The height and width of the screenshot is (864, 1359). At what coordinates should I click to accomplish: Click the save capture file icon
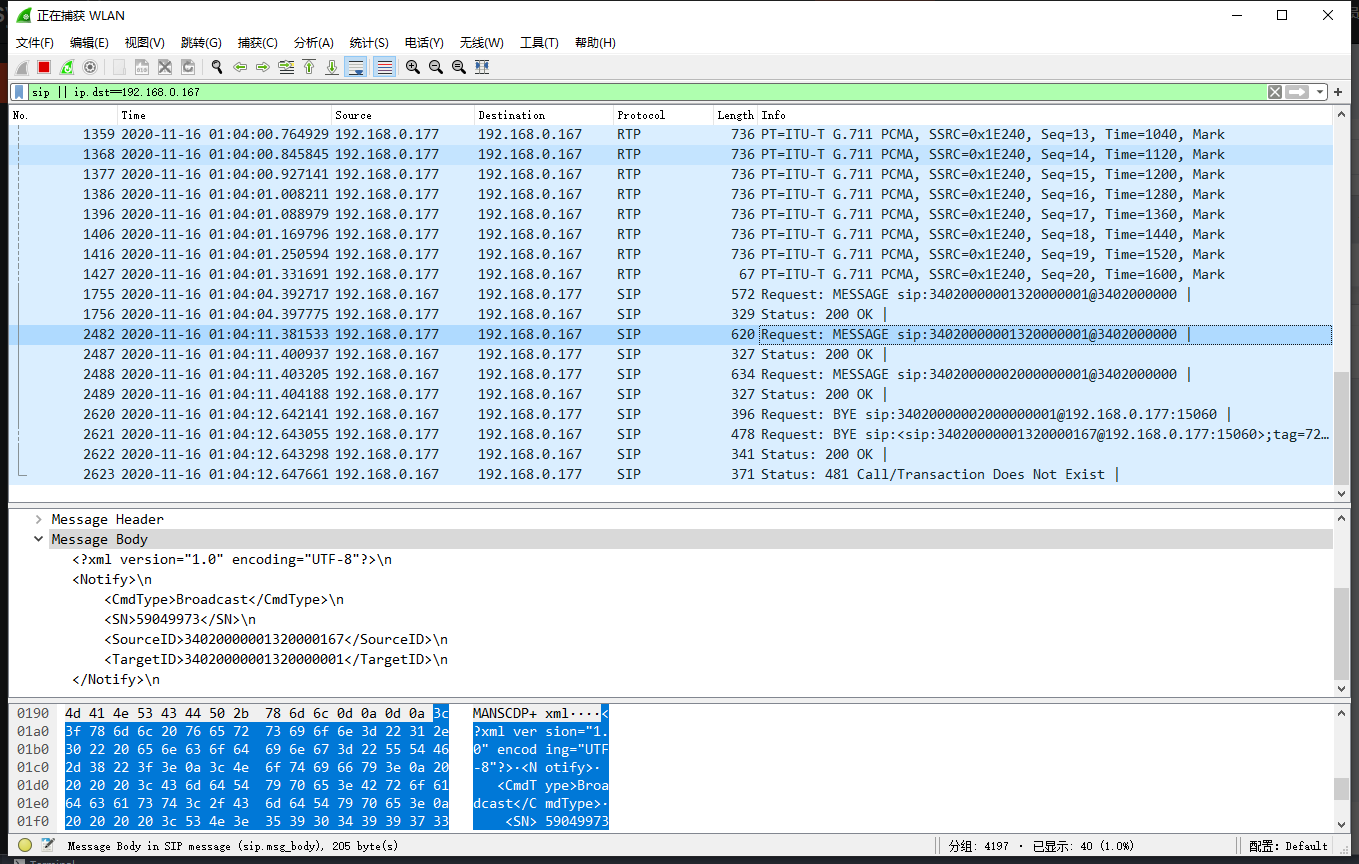(142, 67)
